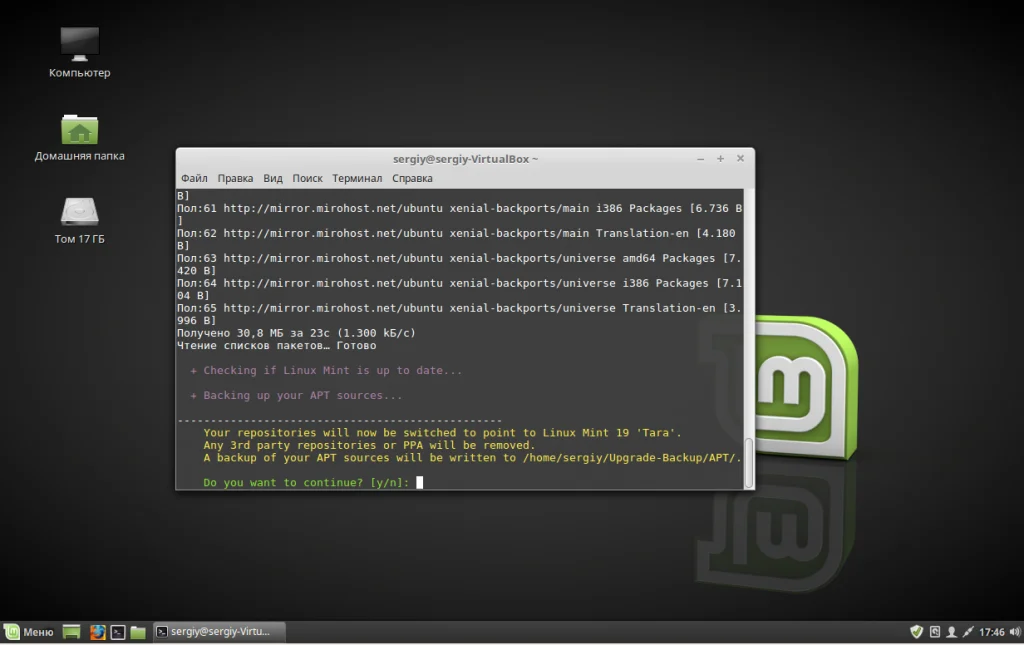Open the Терминал menu
The image size is (1024, 645).
click(x=357, y=178)
